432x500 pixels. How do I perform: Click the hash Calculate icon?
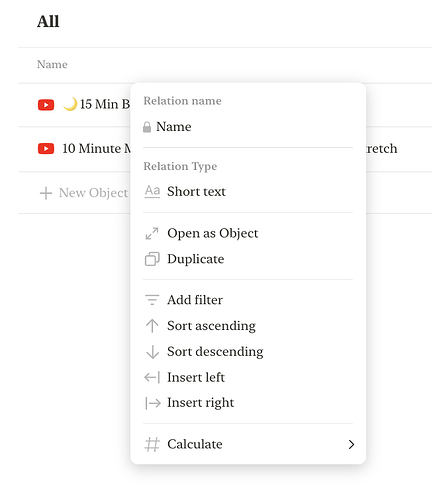click(152, 444)
